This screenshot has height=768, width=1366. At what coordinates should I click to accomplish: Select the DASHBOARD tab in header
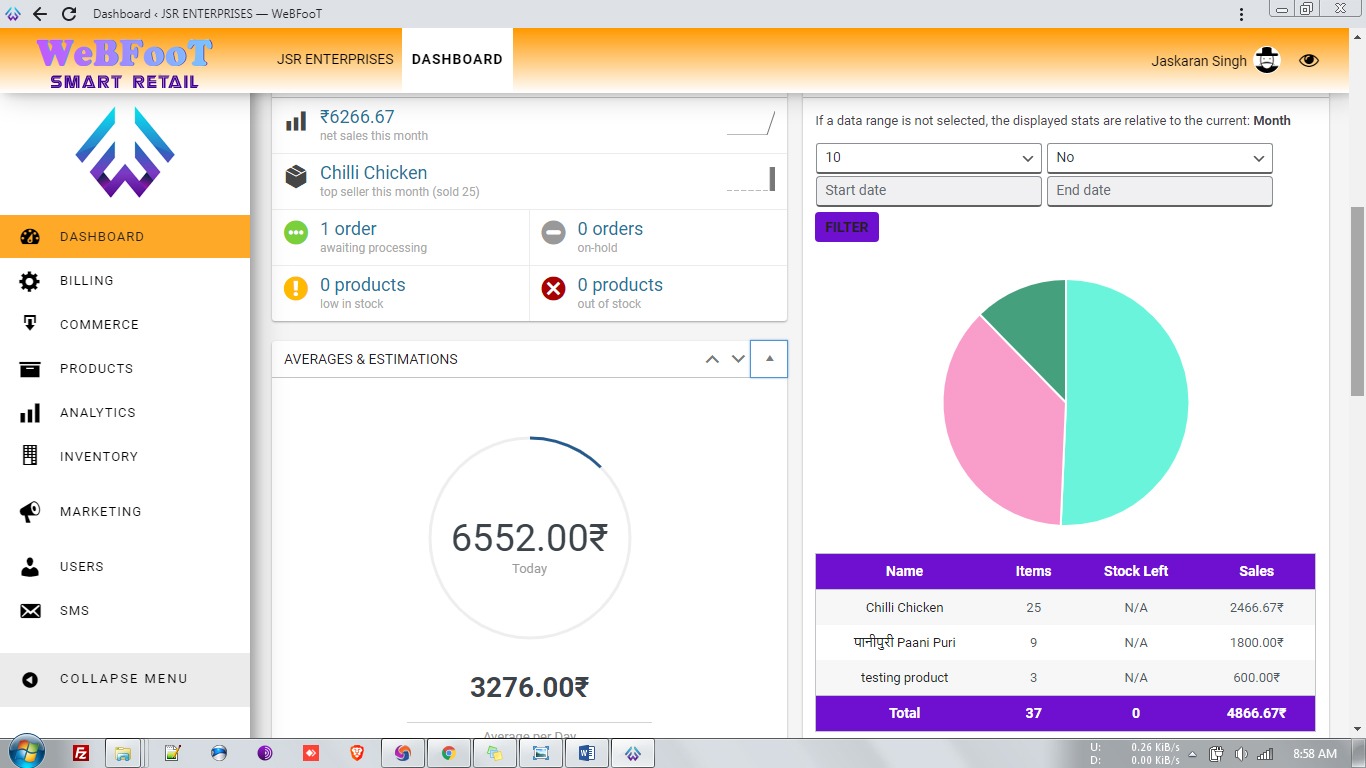(x=457, y=59)
